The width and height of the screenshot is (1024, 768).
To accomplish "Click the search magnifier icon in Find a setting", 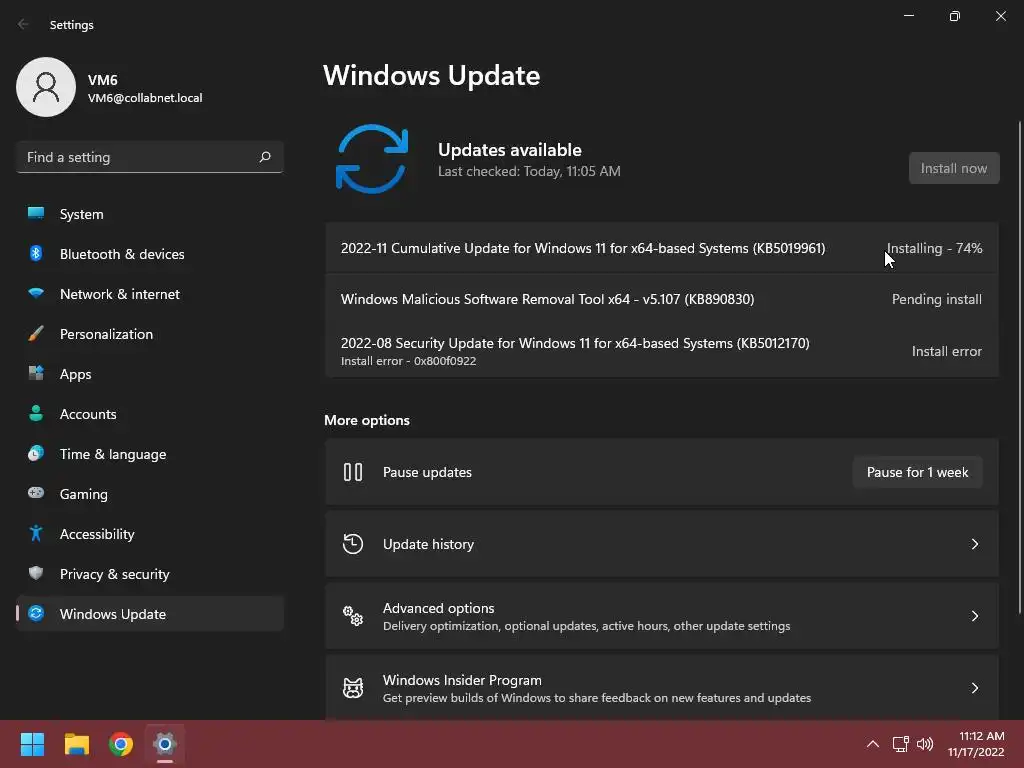I will coord(265,157).
